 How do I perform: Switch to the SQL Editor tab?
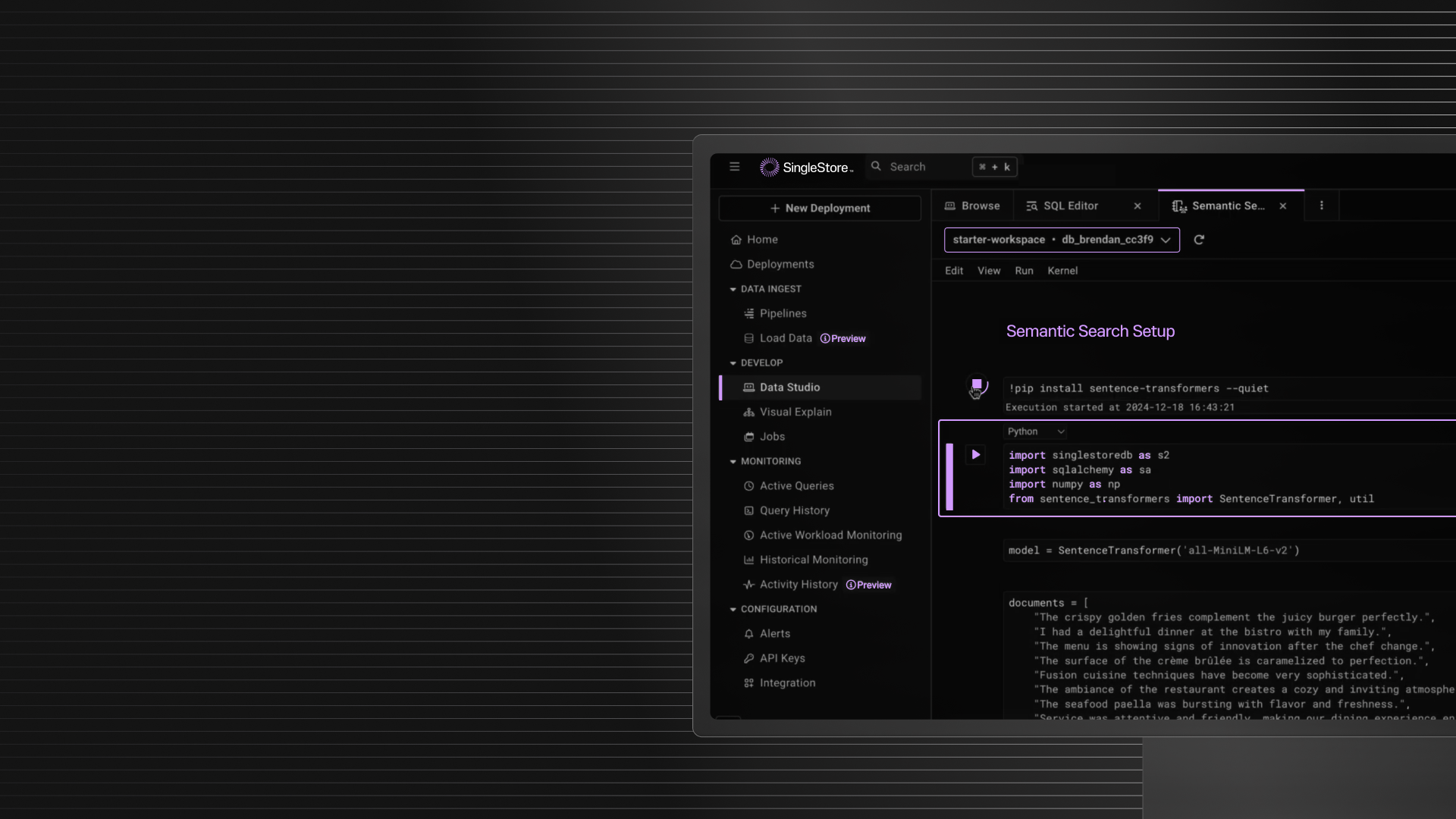coord(1071,206)
